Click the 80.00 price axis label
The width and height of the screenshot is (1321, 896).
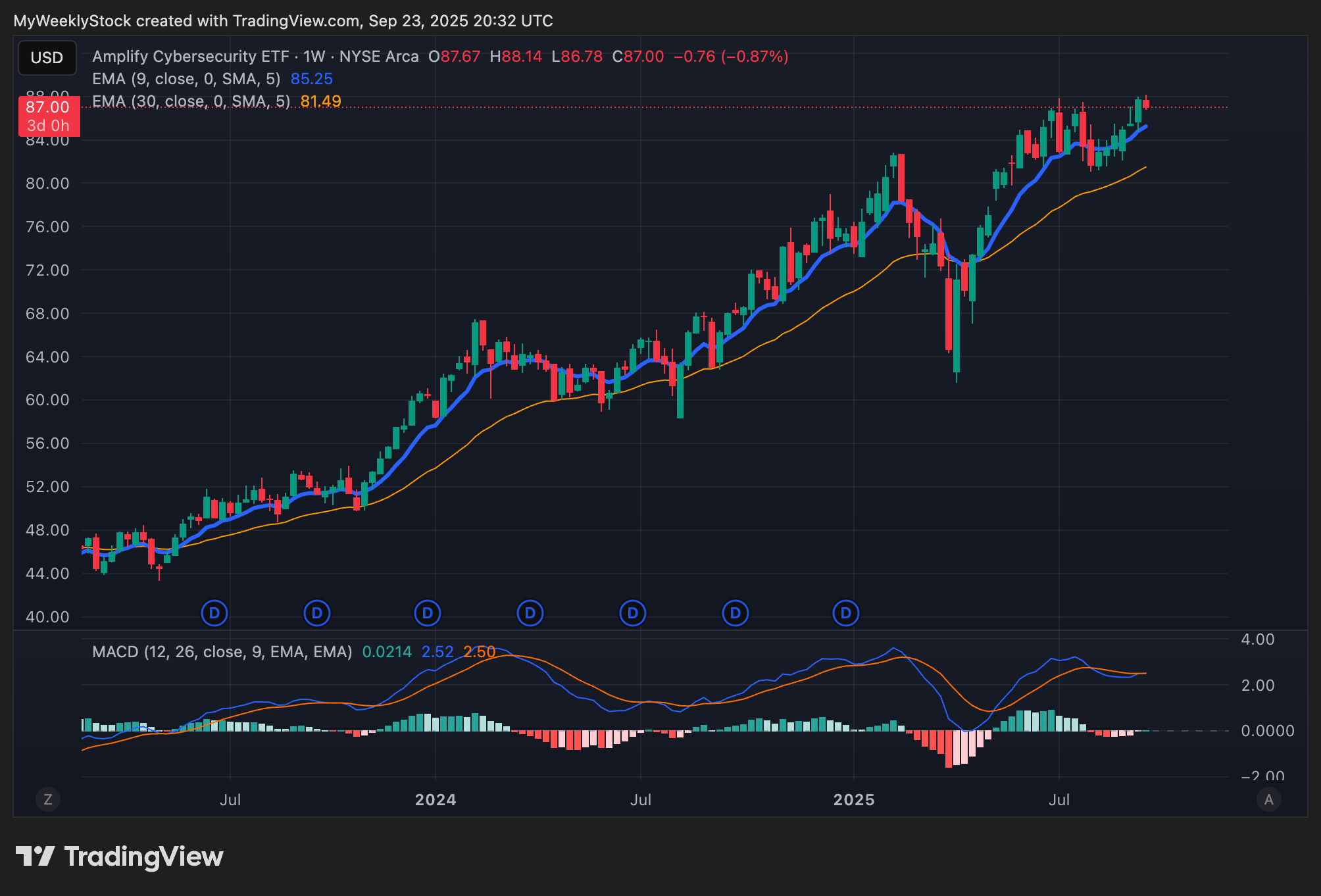click(47, 184)
